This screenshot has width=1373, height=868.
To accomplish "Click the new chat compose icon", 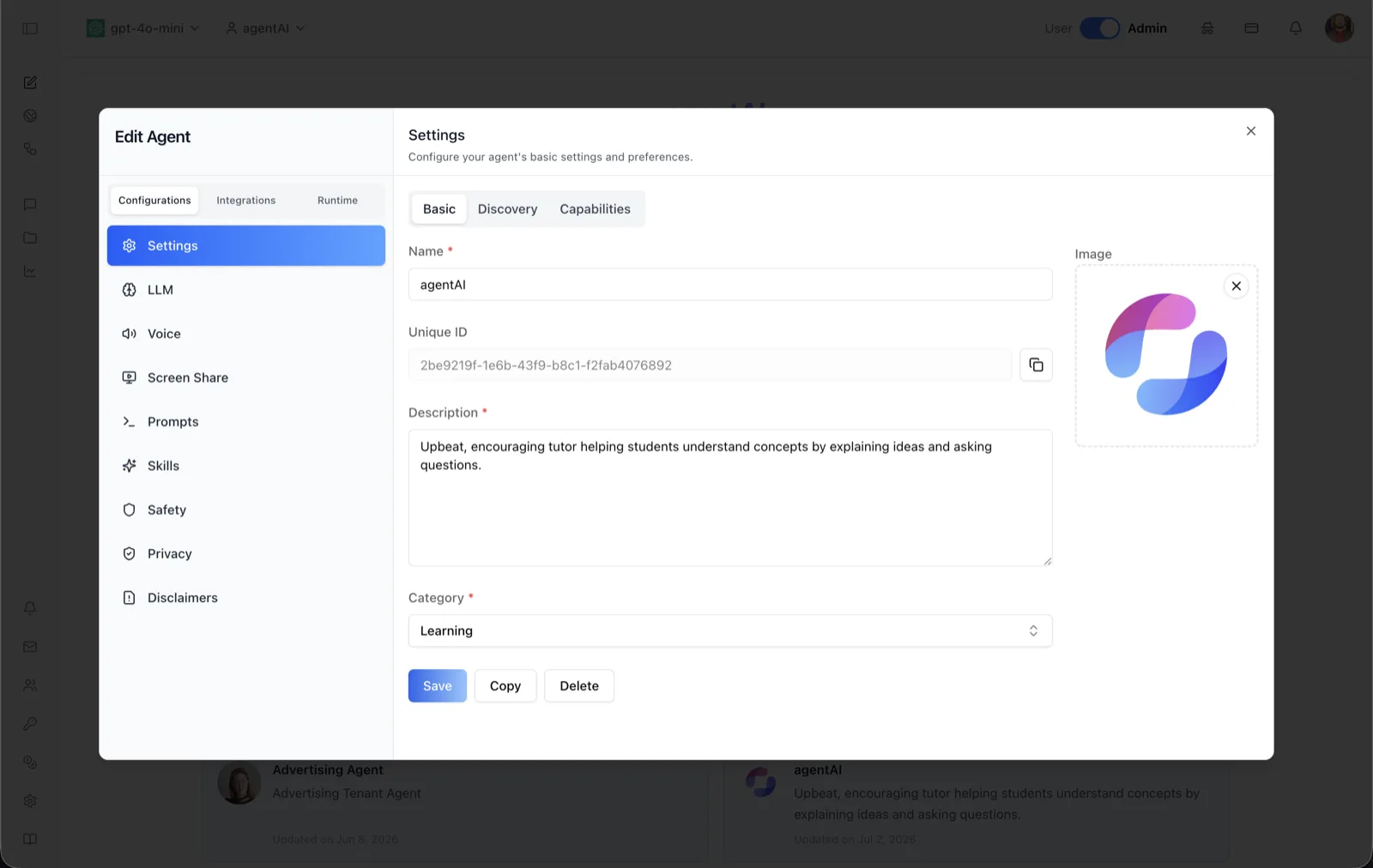I will point(30,82).
